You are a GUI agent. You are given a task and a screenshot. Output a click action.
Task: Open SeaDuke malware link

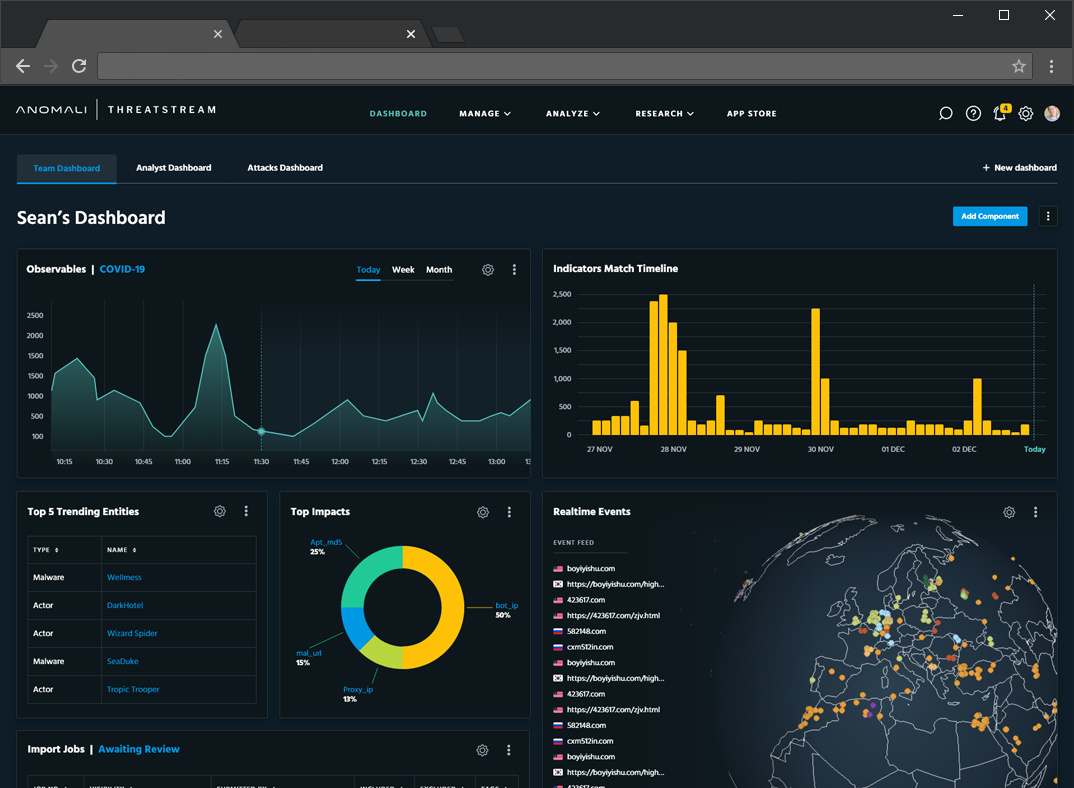click(x=123, y=662)
